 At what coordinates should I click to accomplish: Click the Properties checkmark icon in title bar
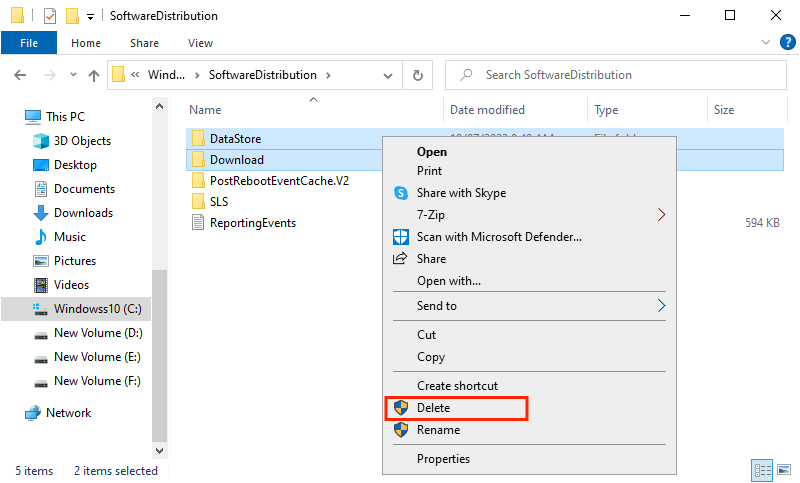point(49,16)
